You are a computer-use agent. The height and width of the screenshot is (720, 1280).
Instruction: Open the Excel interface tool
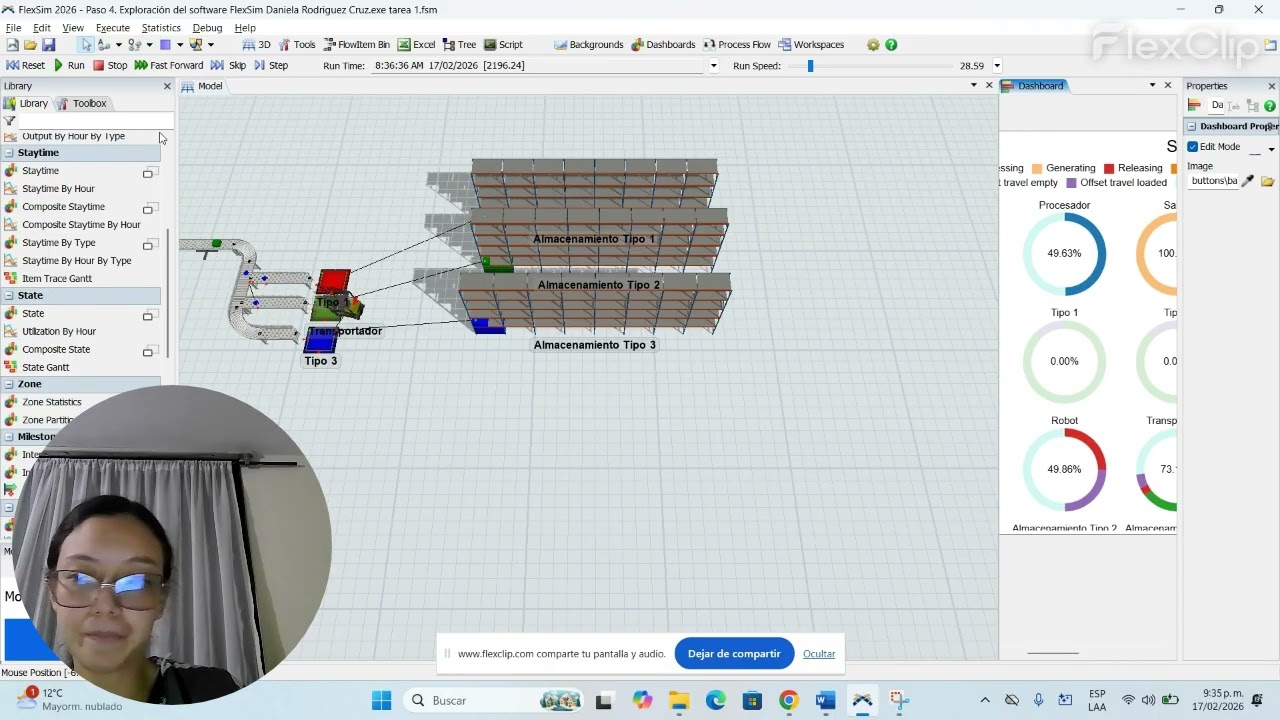pyautogui.click(x=417, y=45)
